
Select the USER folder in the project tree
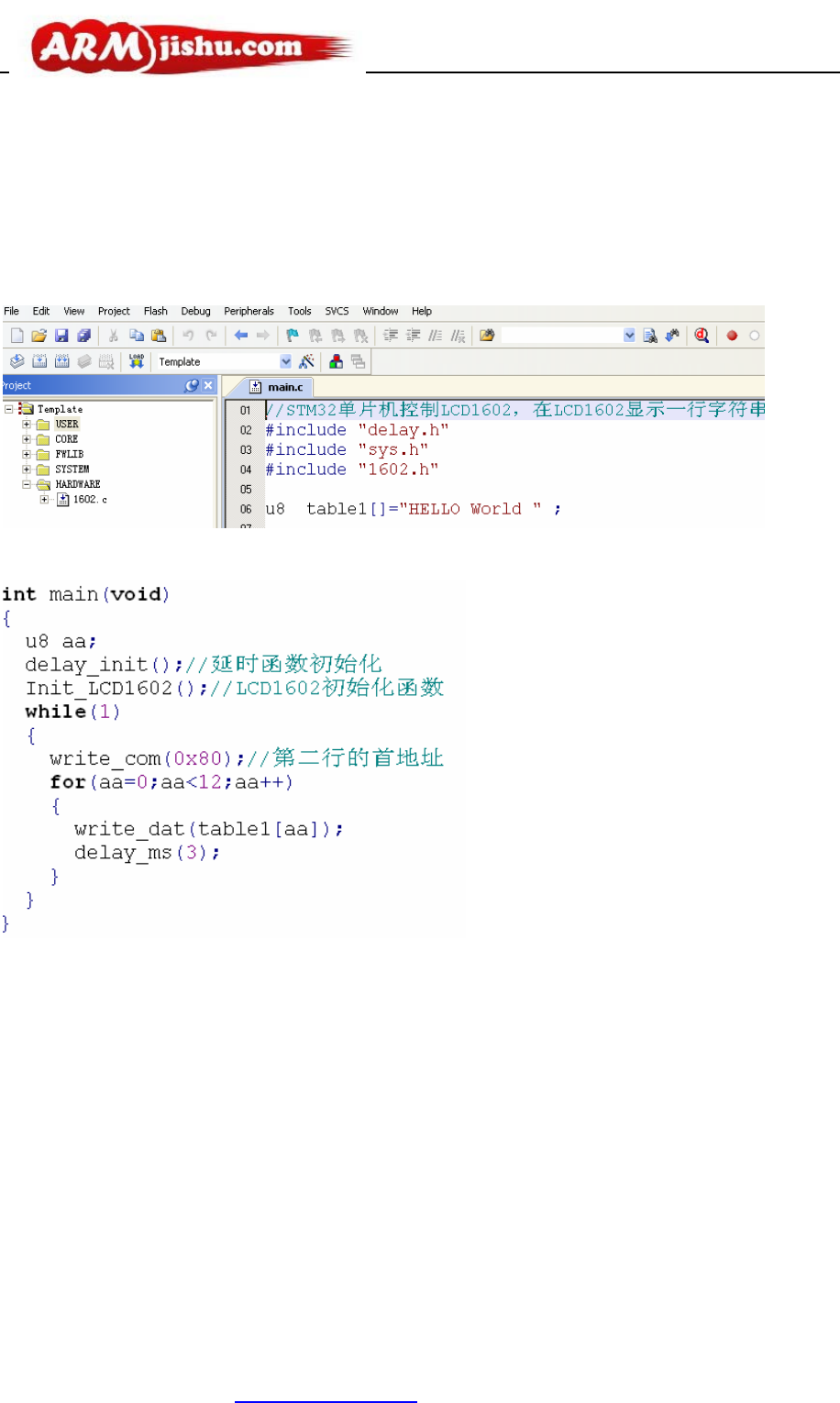click(x=67, y=425)
